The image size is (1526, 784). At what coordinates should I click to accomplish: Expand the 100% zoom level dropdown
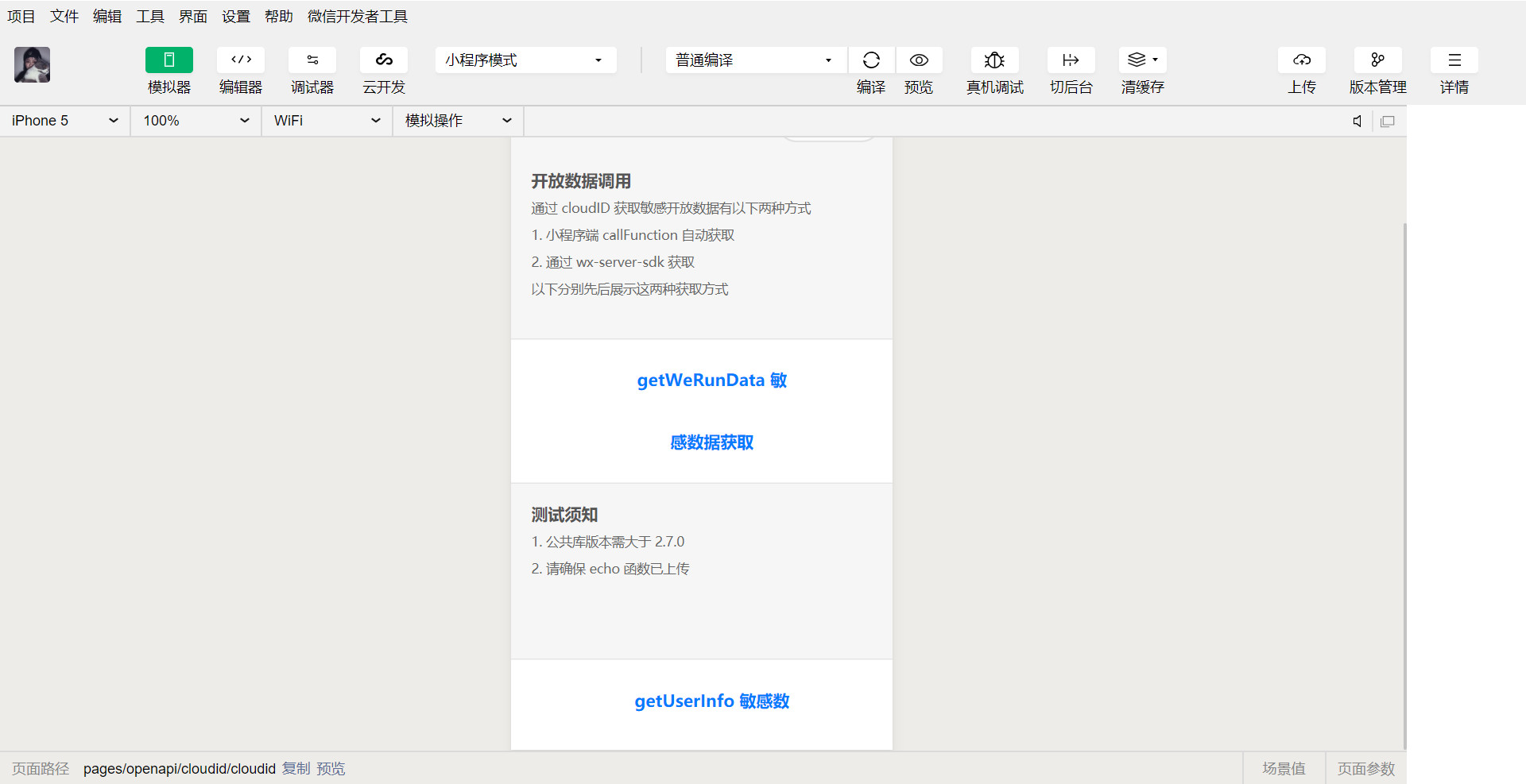196,121
